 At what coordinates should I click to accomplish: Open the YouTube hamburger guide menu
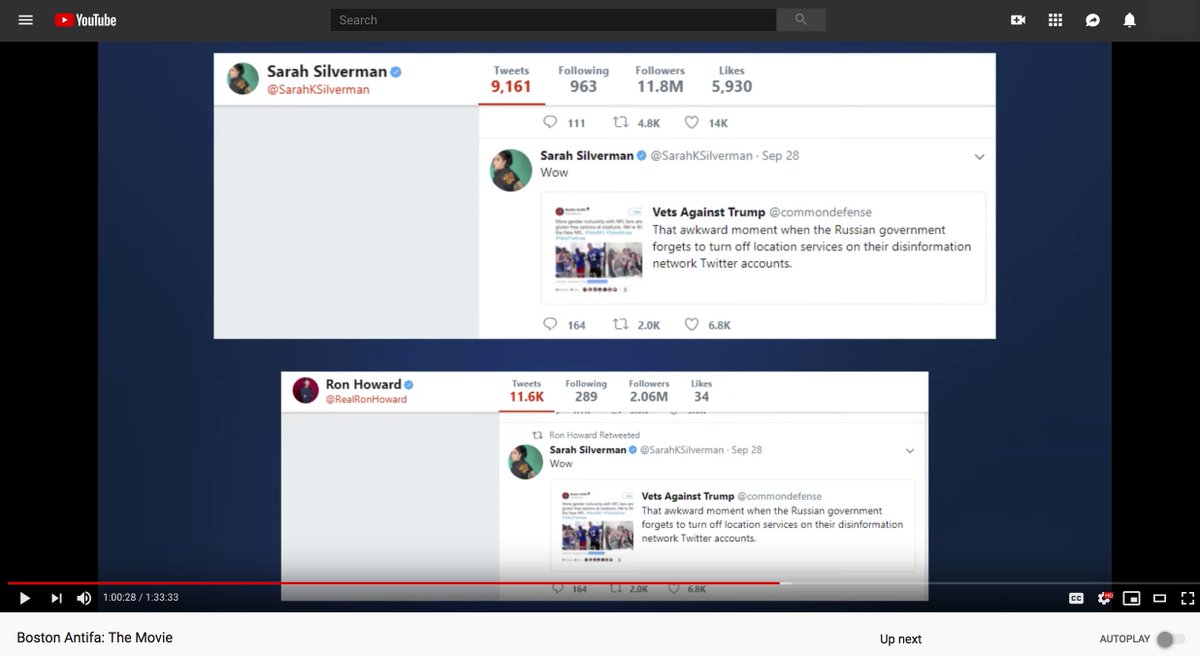[26, 20]
